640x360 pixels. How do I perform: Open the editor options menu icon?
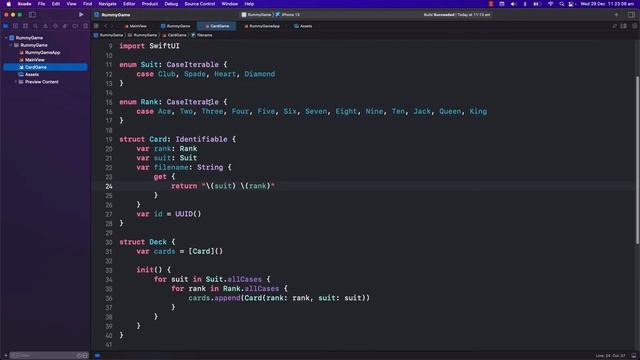point(615,26)
